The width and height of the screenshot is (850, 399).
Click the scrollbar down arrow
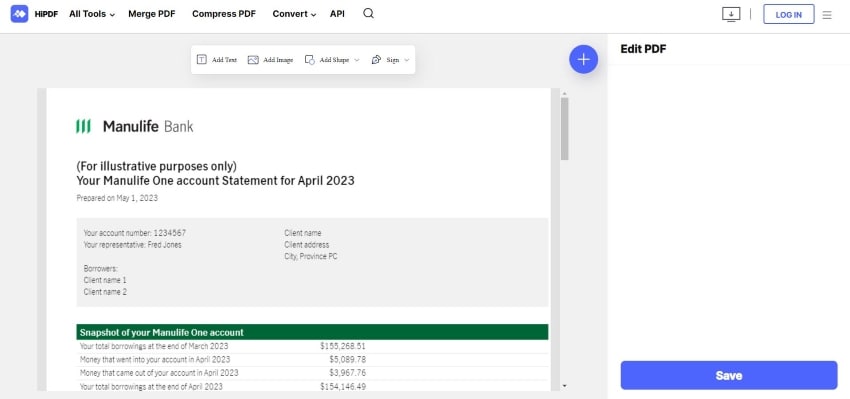tap(564, 386)
